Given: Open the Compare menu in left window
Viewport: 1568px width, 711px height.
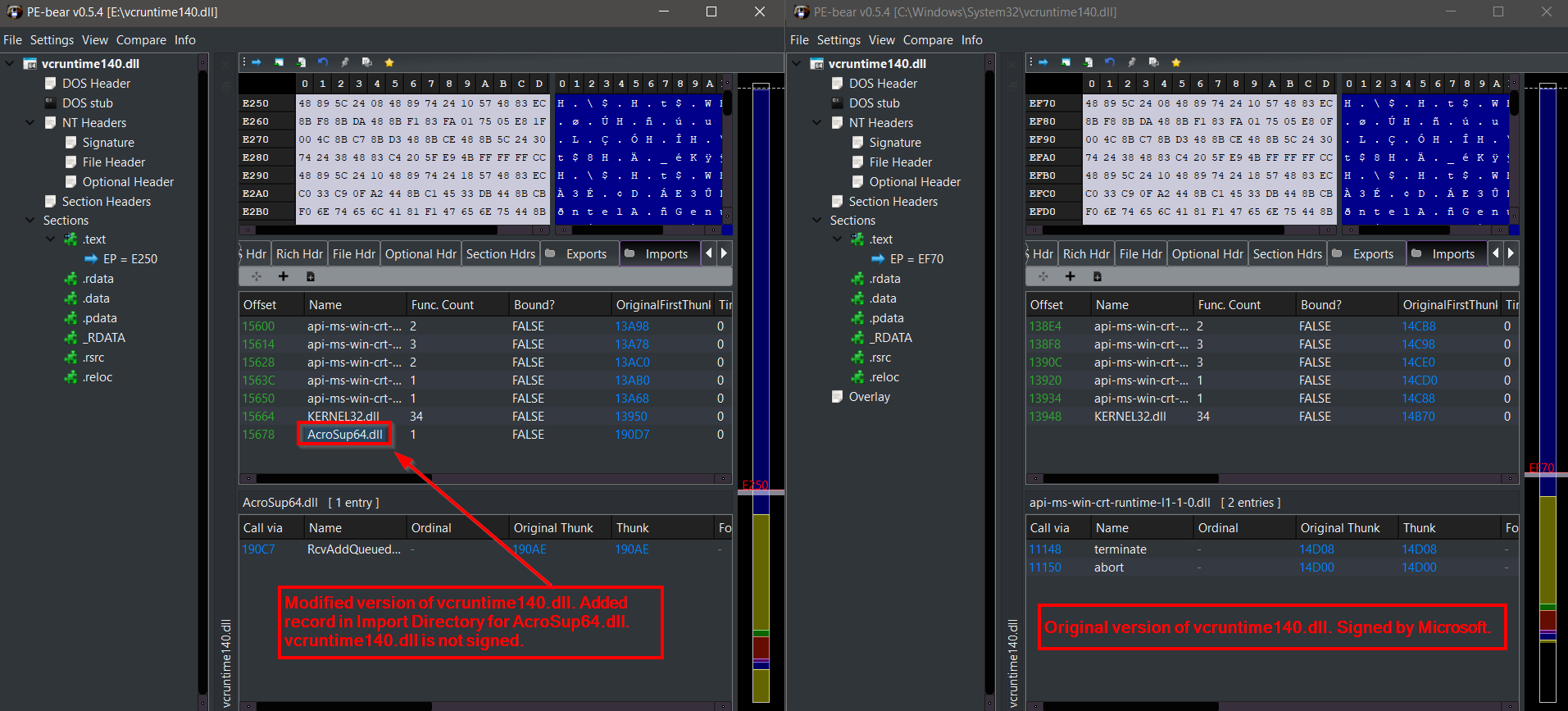Looking at the screenshot, I should coord(141,40).
